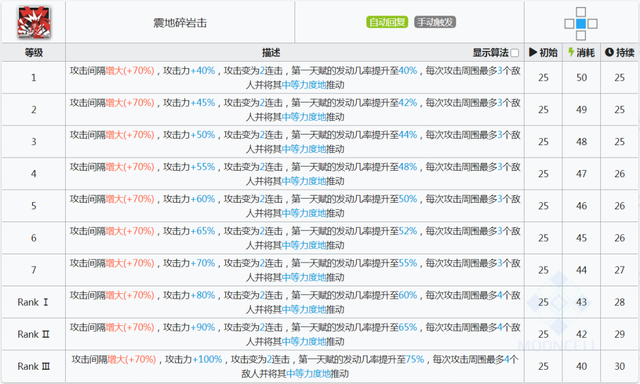Select level 1 row label
Screen dimensions: 640x384
(x=34, y=78)
